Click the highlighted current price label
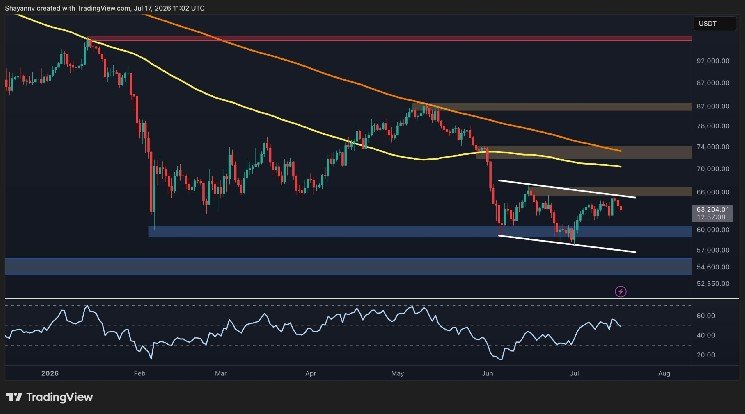This screenshot has width=745, height=414. point(712,213)
